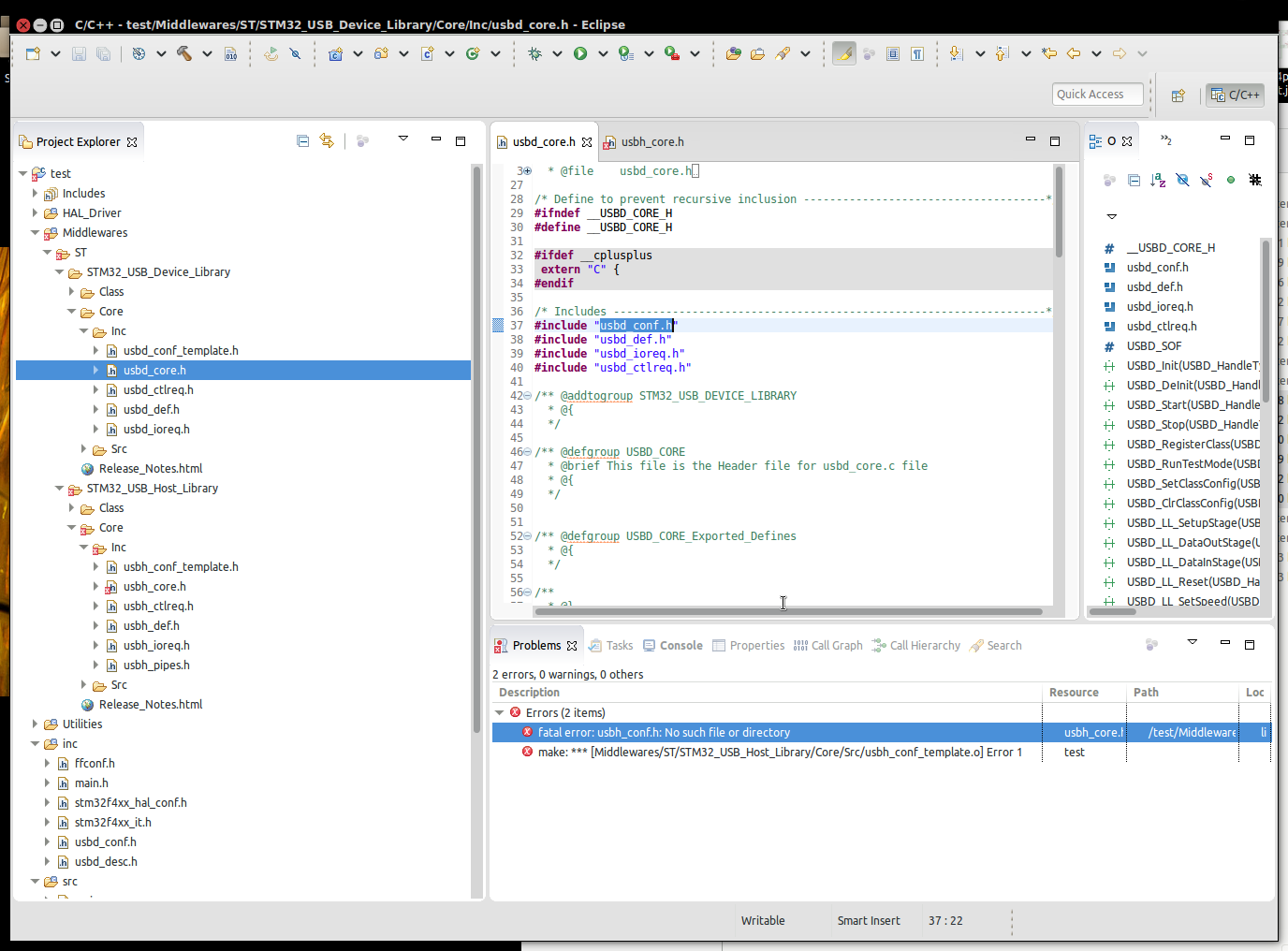
Task: Click Next Annotation arrow in toolbar
Action: click(x=956, y=53)
